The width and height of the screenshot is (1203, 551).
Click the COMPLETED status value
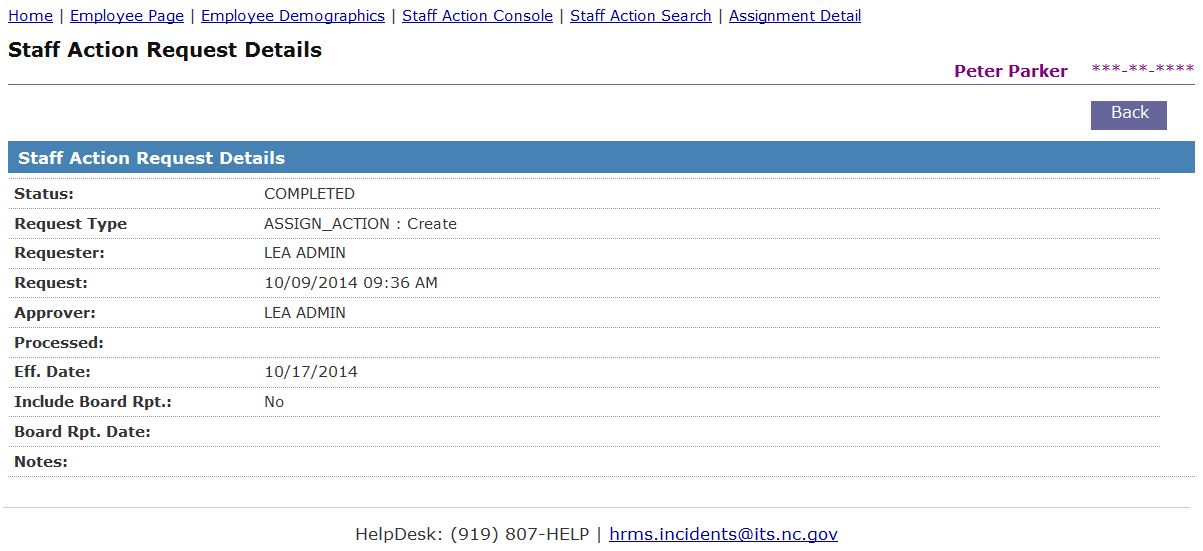coord(309,194)
